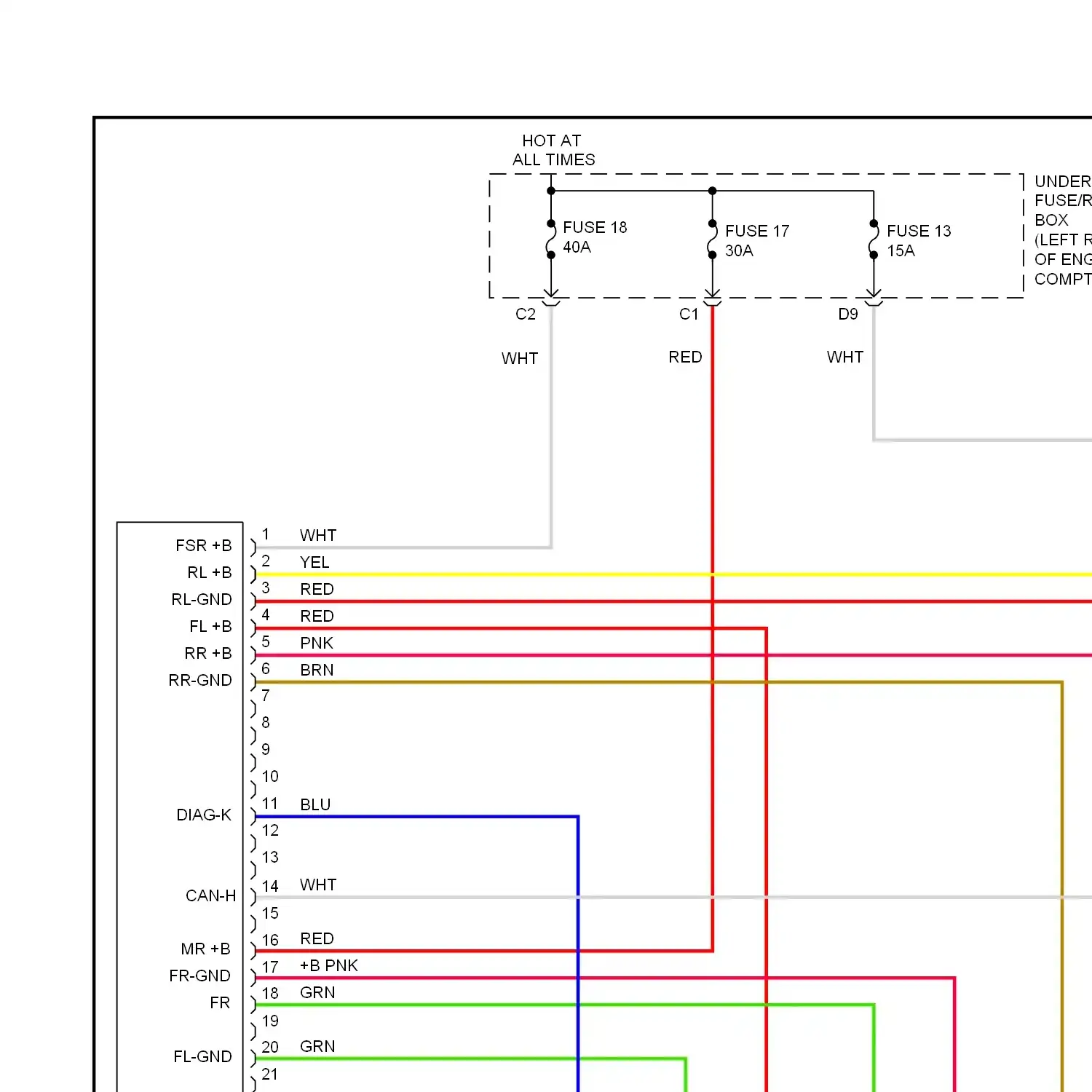The height and width of the screenshot is (1092, 1092).
Task: Click pin number 21 on the connector
Action: point(269,1074)
